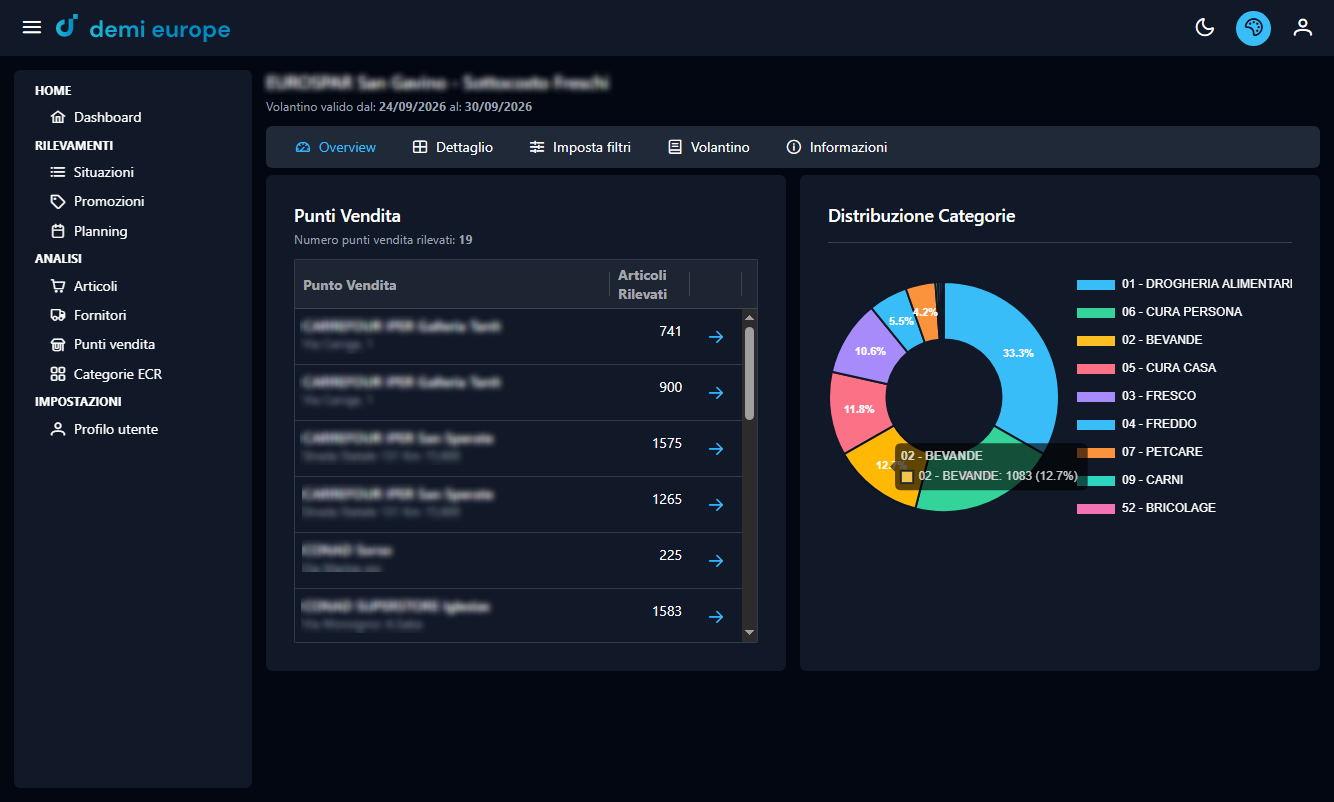The width and height of the screenshot is (1334, 802).
Task: Open Fornitori in the sidebar
Action: pyautogui.click(x=88, y=315)
